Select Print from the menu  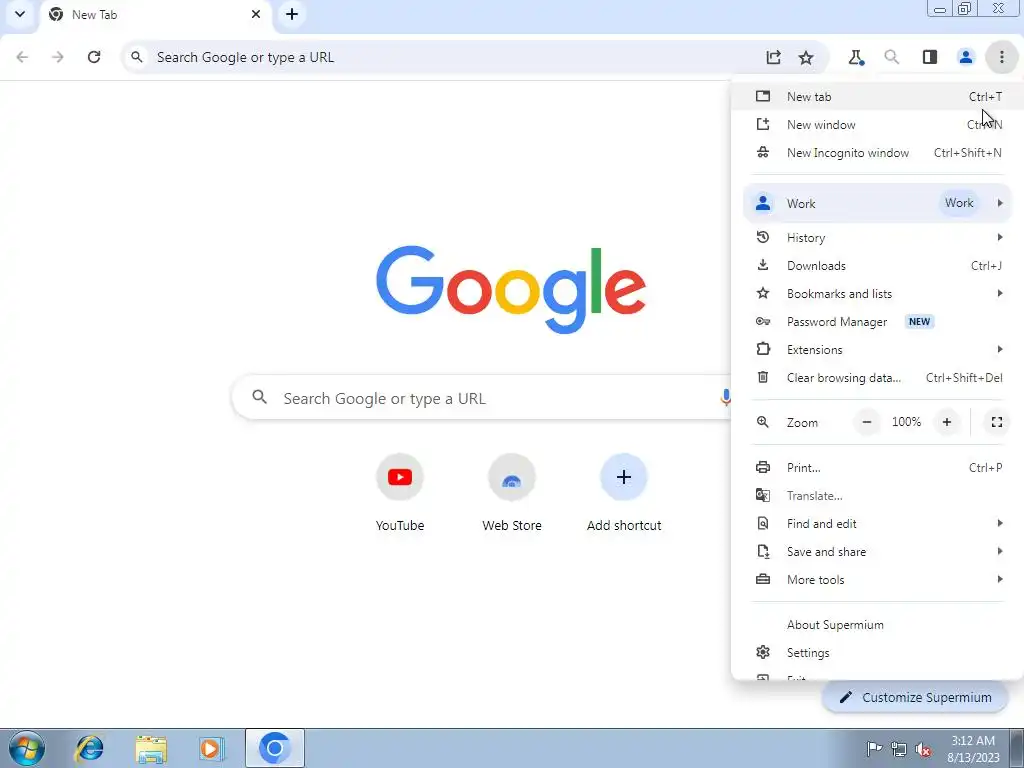pyautogui.click(x=878, y=468)
